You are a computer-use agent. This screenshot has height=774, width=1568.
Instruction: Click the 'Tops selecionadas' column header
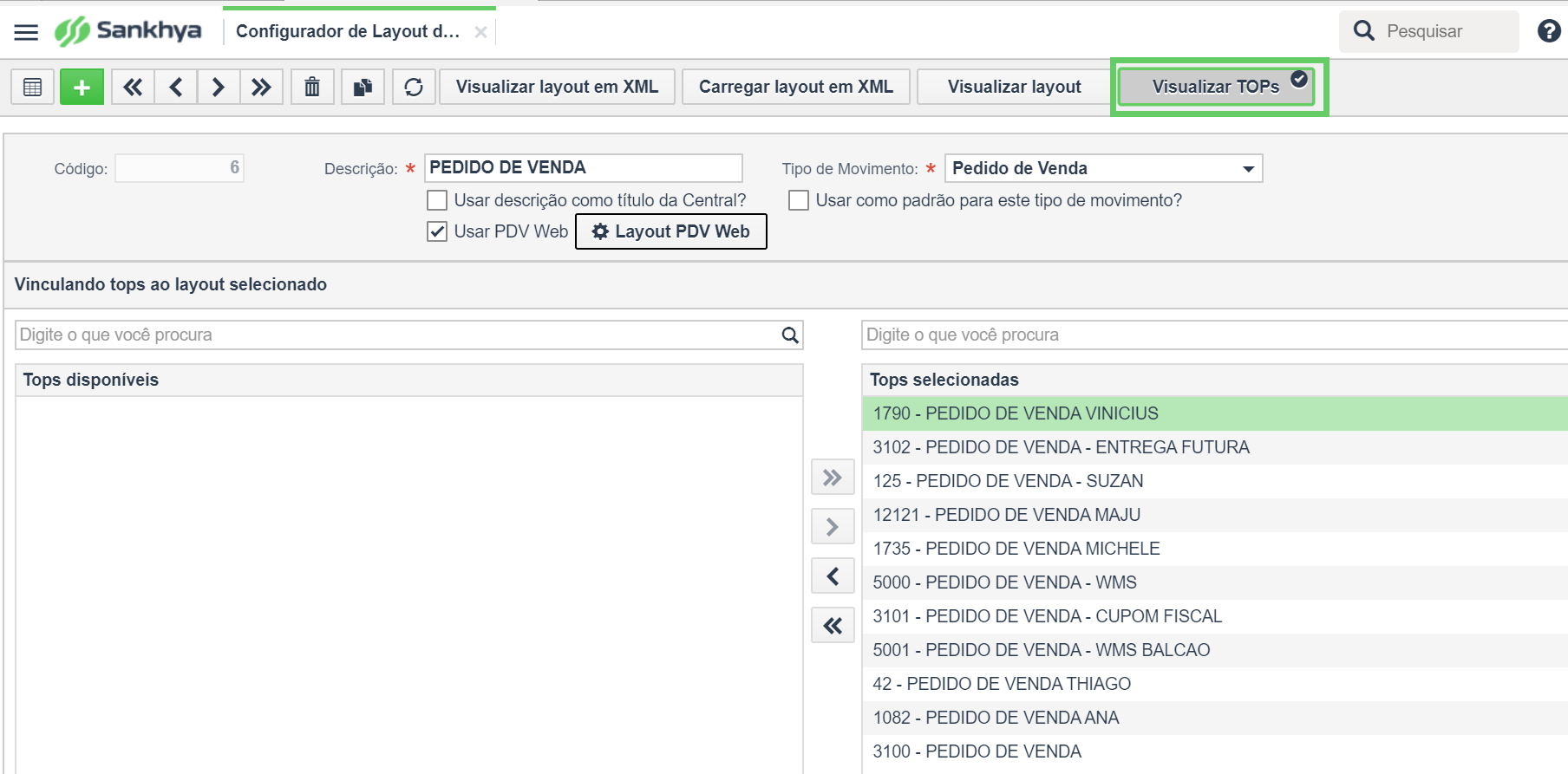(x=1215, y=380)
